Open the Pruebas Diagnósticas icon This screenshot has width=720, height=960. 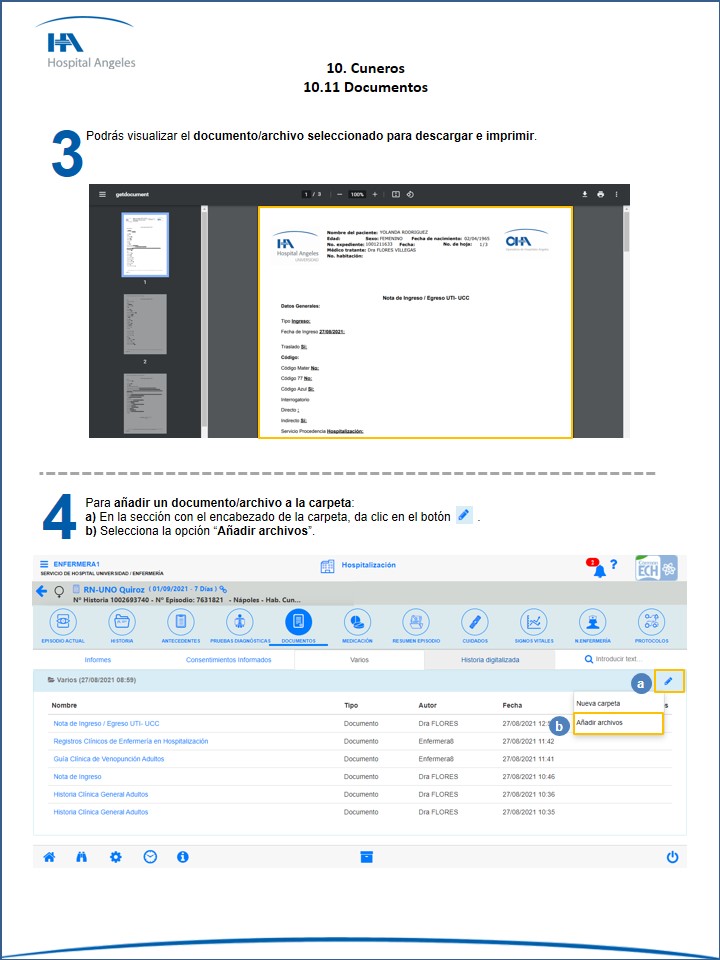pos(239,622)
